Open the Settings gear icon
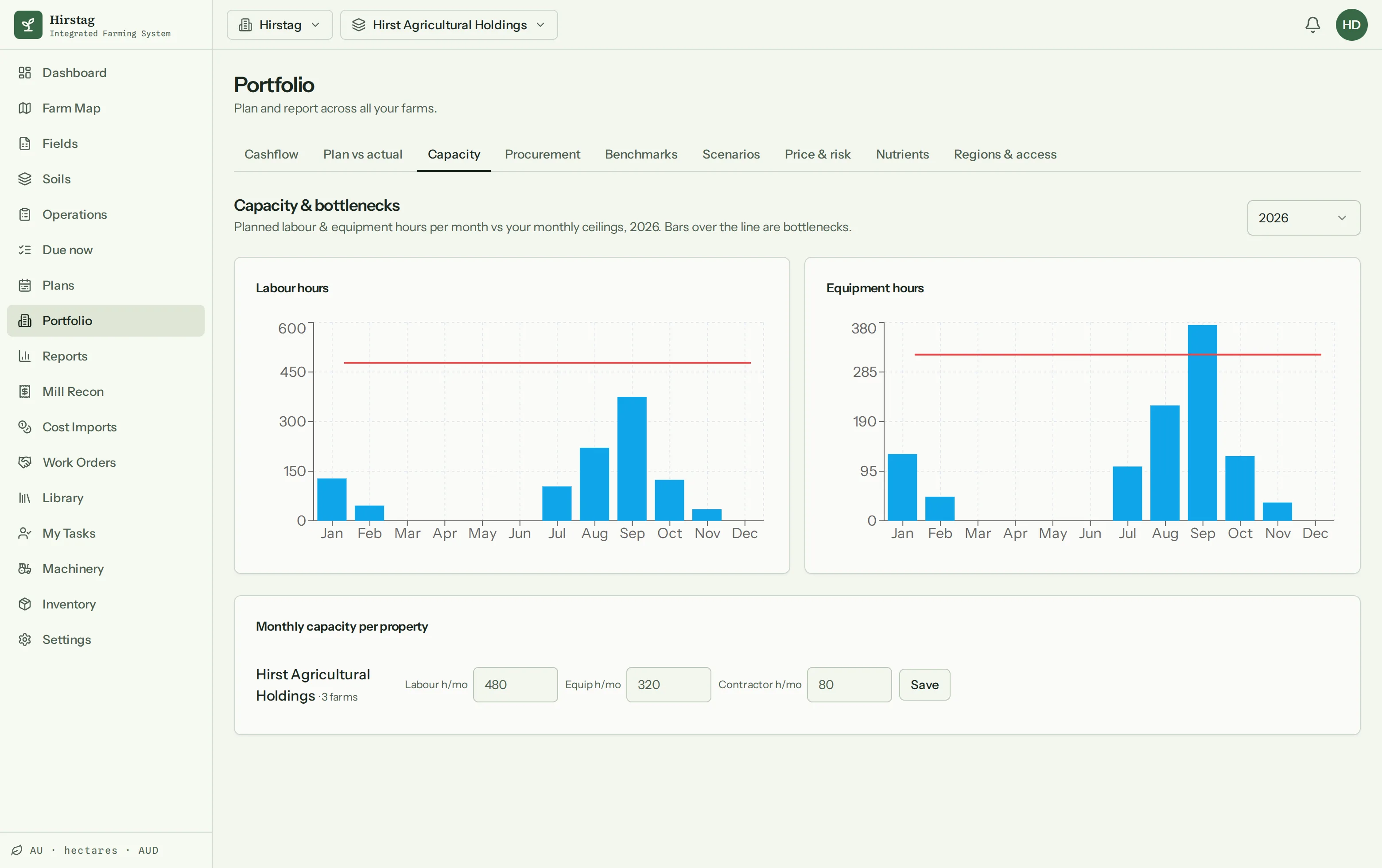The width and height of the screenshot is (1382, 868). point(25,639)
